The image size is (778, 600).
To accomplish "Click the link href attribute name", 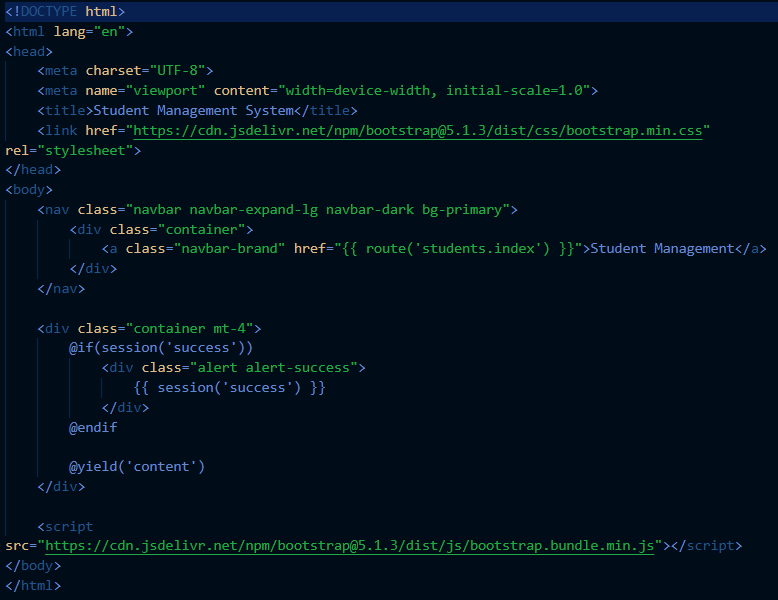I will click(101, 131).
